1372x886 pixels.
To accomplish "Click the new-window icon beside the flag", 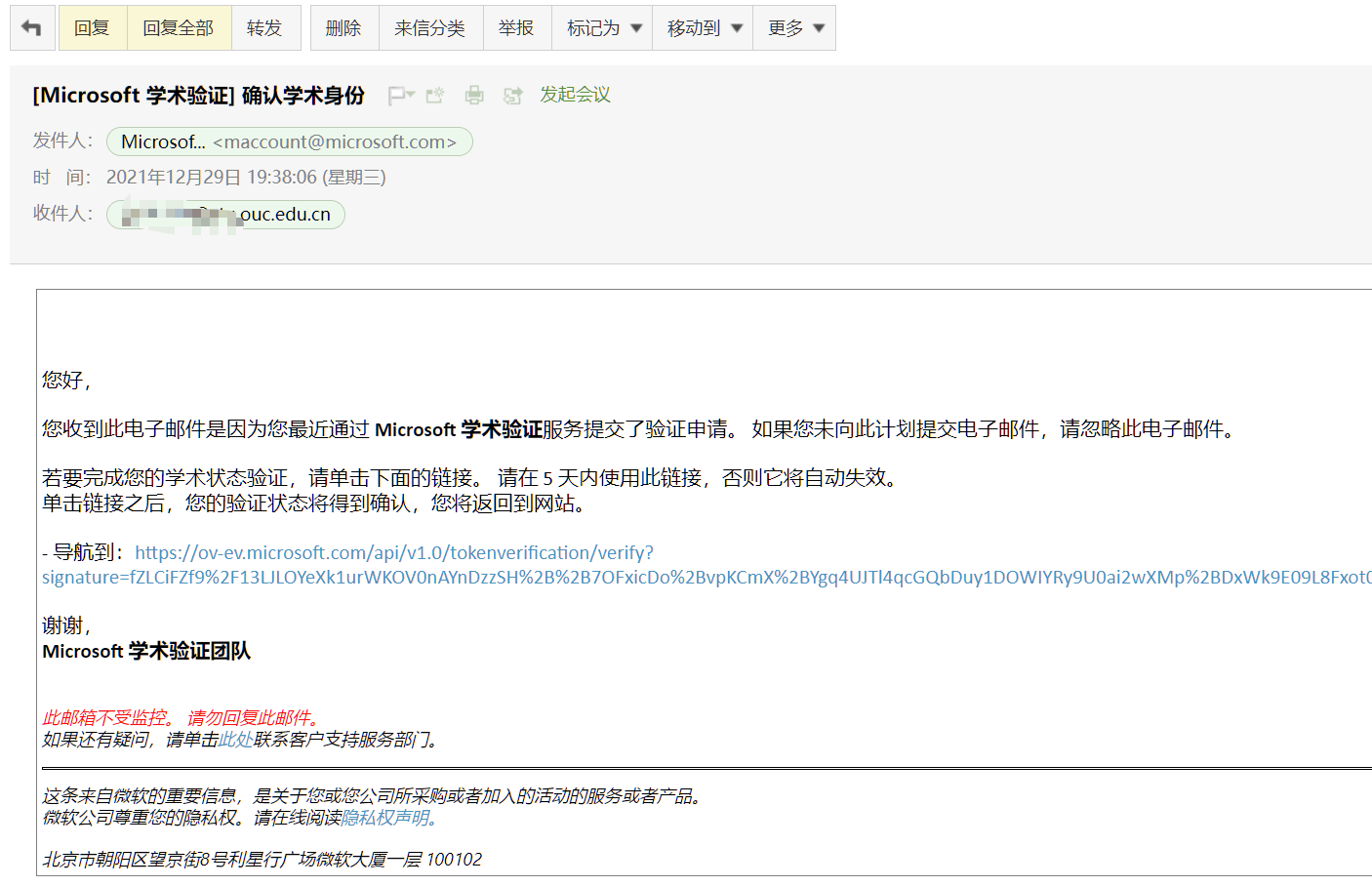I will click(435, 95).
